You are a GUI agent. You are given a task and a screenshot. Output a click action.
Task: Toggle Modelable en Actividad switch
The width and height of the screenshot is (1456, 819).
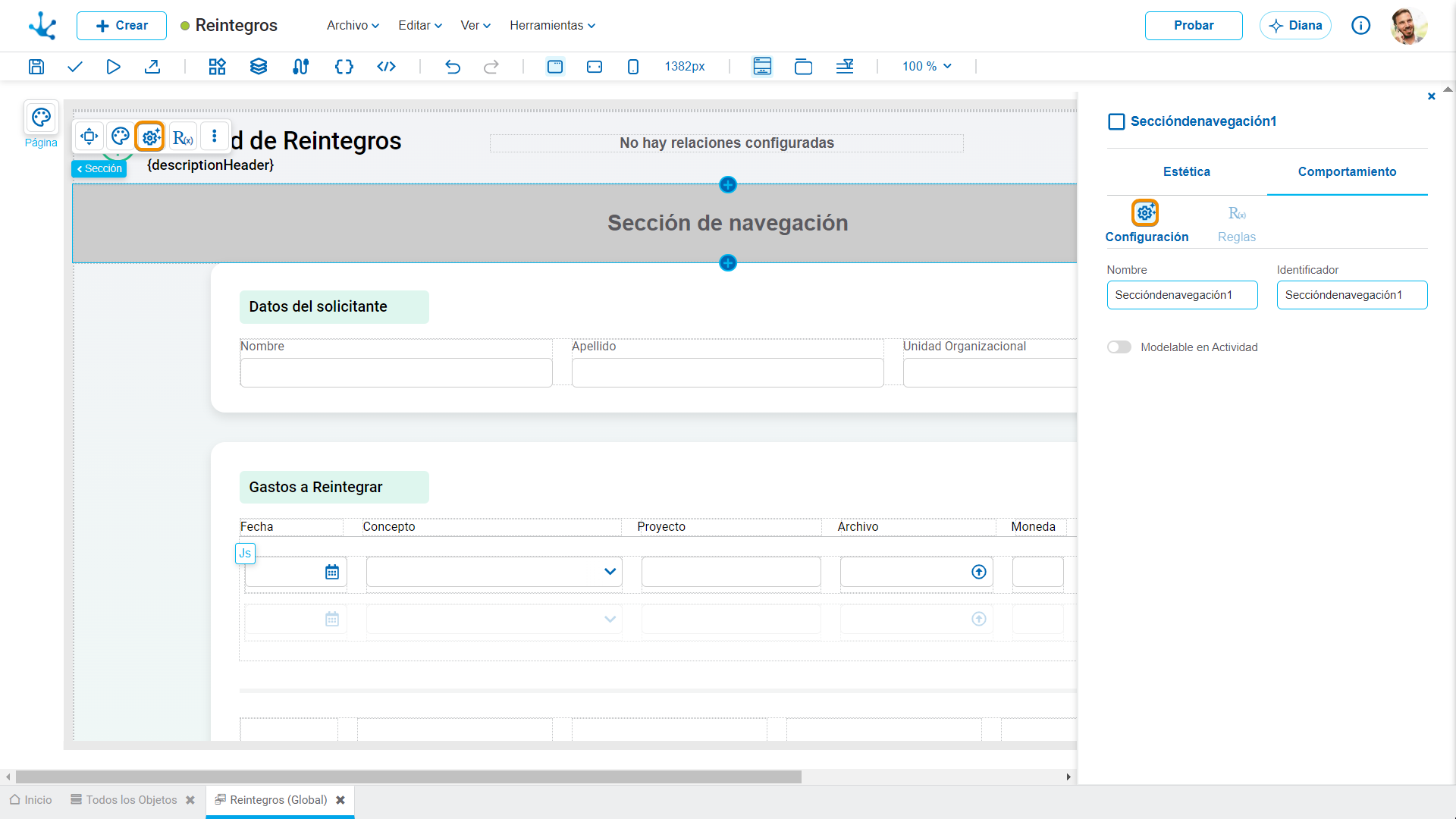pyautogui.click(x=1119, y=347)
